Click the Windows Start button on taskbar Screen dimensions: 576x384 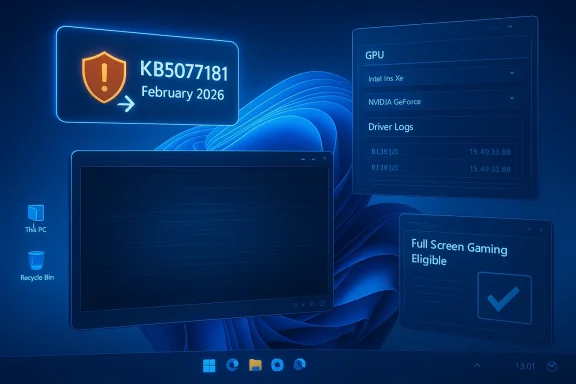209,365
